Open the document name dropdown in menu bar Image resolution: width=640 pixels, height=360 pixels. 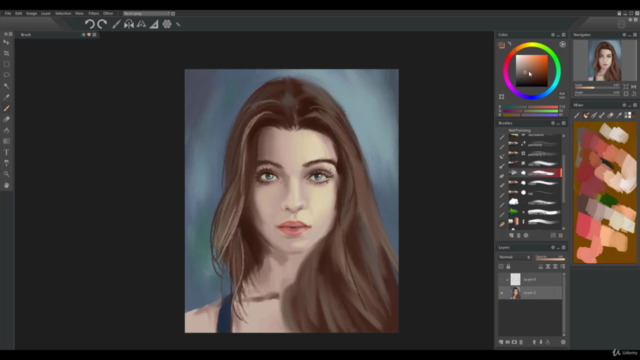pos(147,13)
